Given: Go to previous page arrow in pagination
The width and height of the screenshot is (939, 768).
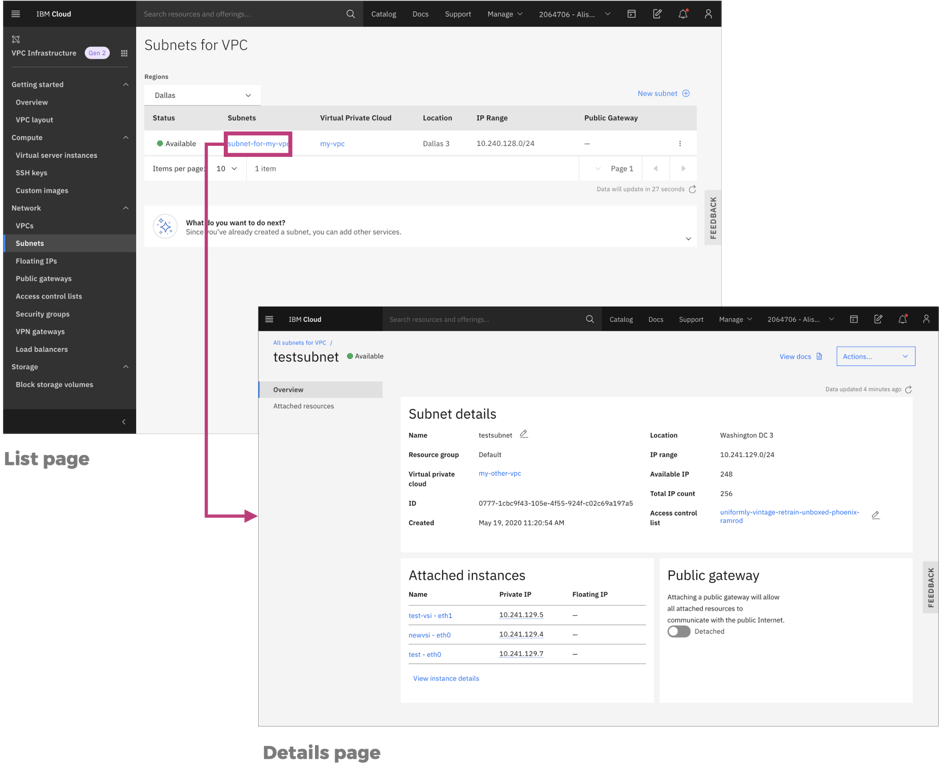Looking at the screenshot, I should pos(656,169).
